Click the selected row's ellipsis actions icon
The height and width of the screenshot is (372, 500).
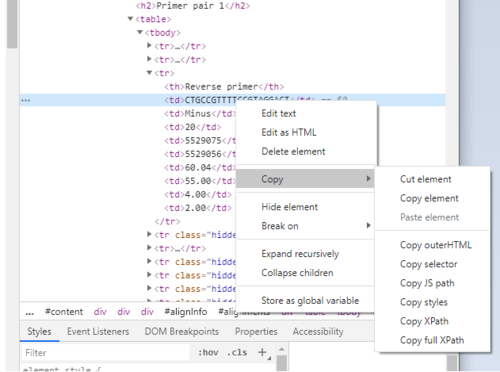point(26,100)
